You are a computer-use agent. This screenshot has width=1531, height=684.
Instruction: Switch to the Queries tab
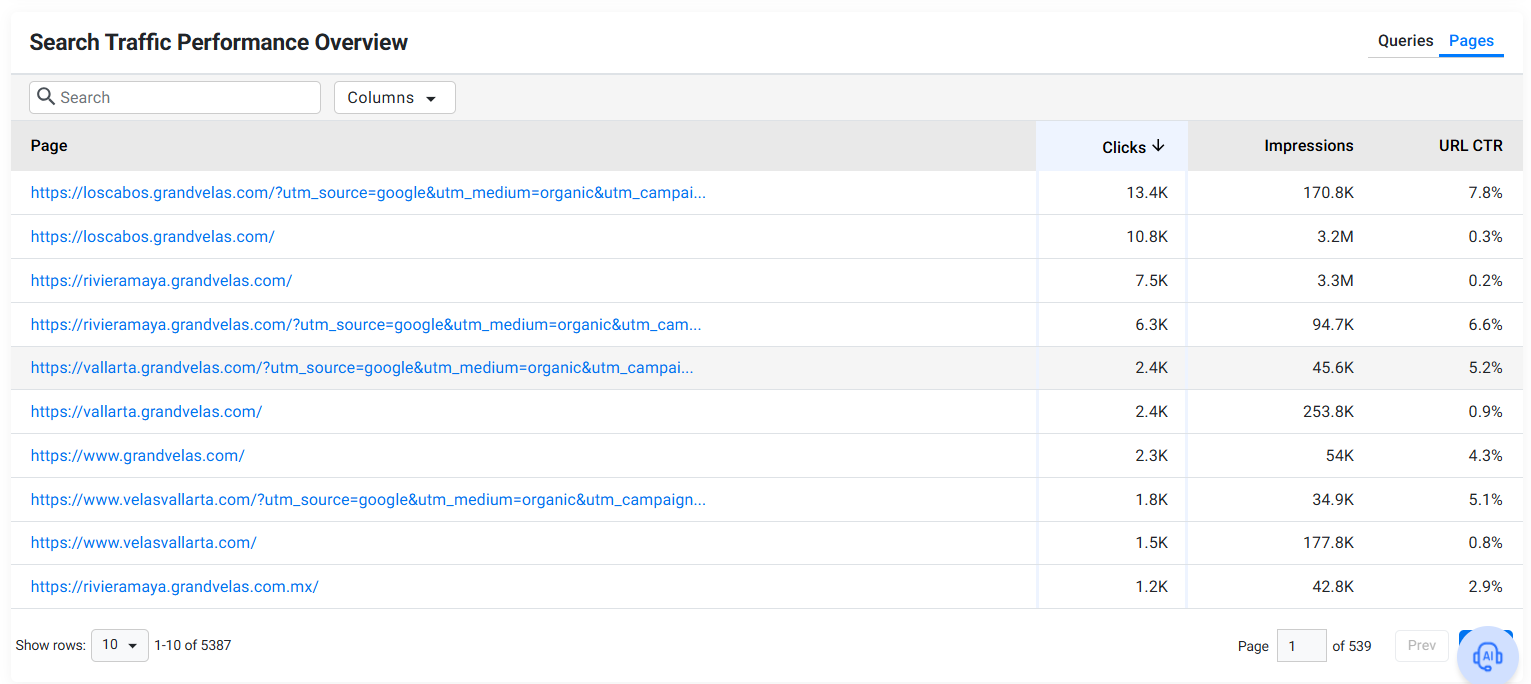pyautogui.click(x=1405, y=41)
